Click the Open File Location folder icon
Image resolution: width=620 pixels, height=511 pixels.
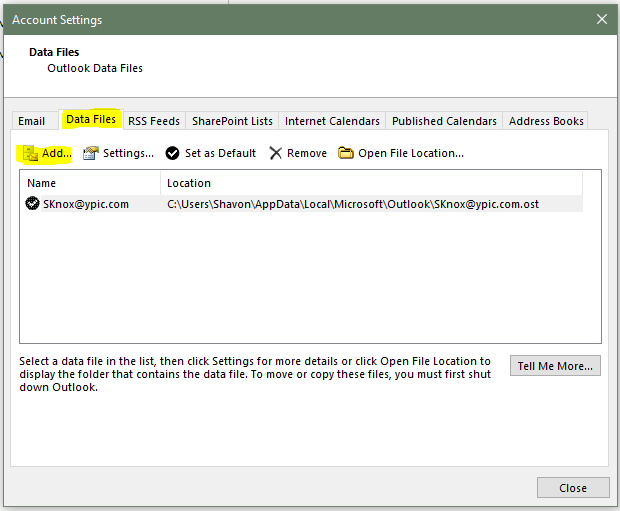346,153
